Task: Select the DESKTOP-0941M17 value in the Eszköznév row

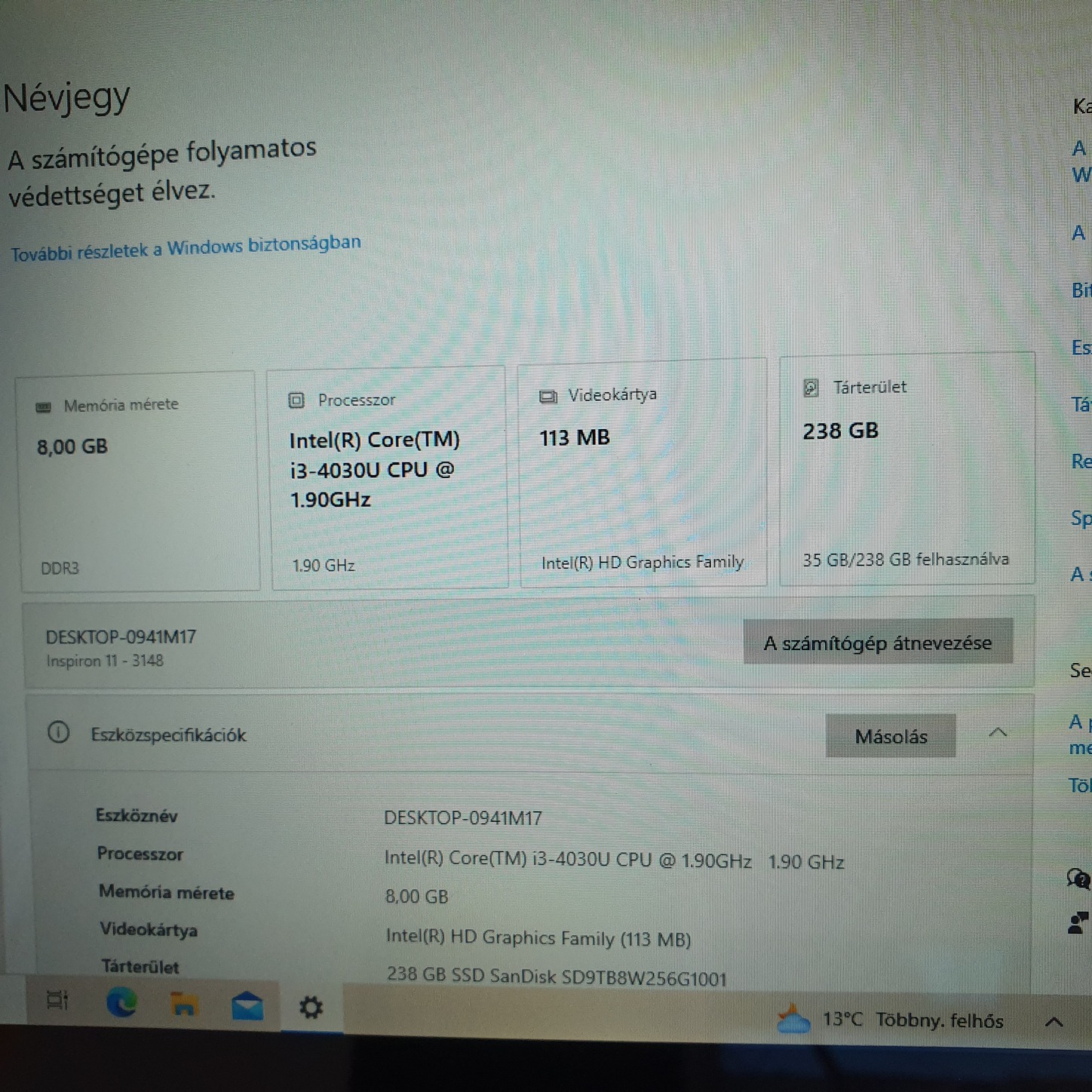Action: 463,818
